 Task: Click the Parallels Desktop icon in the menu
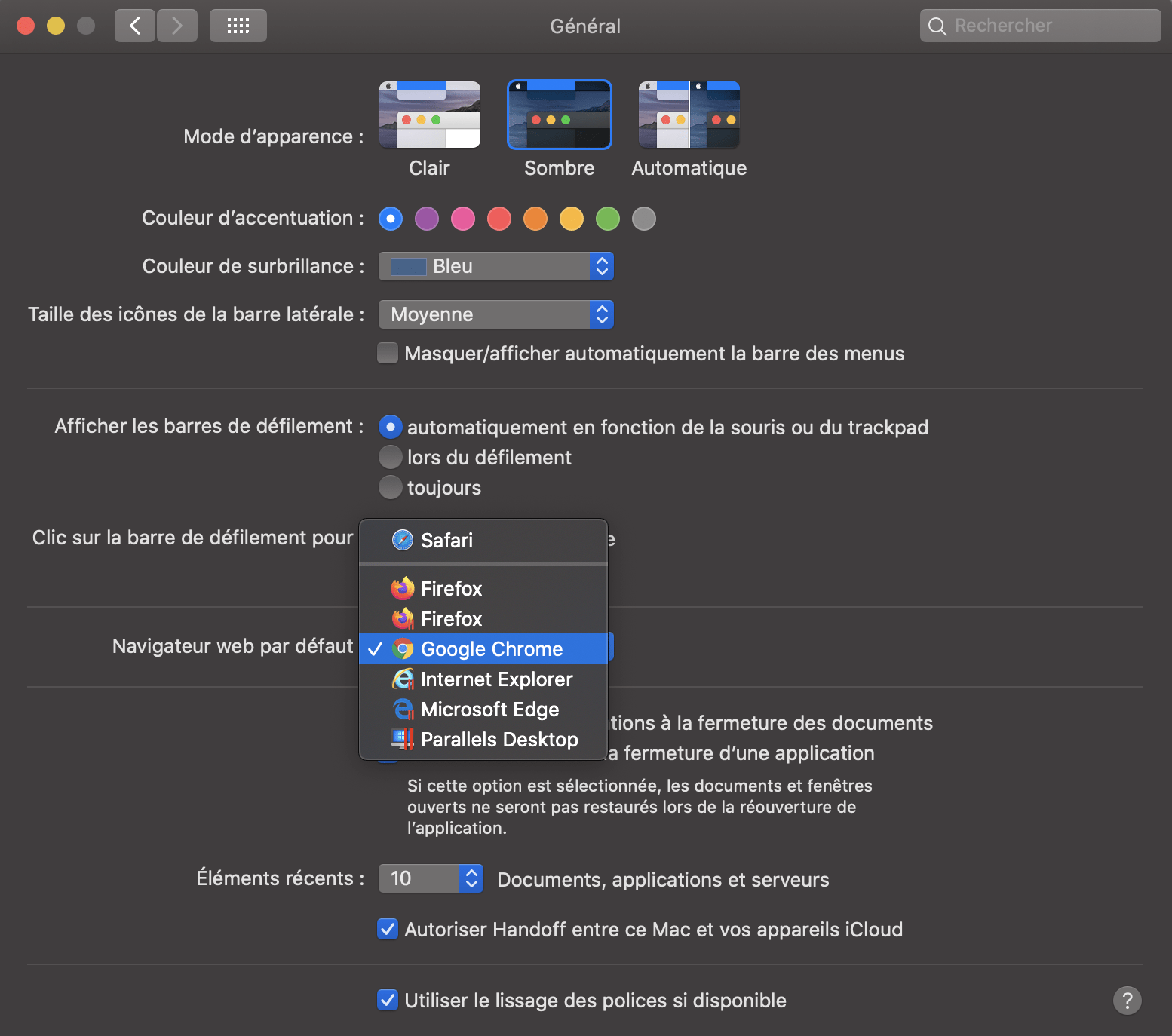click(403, 739)
